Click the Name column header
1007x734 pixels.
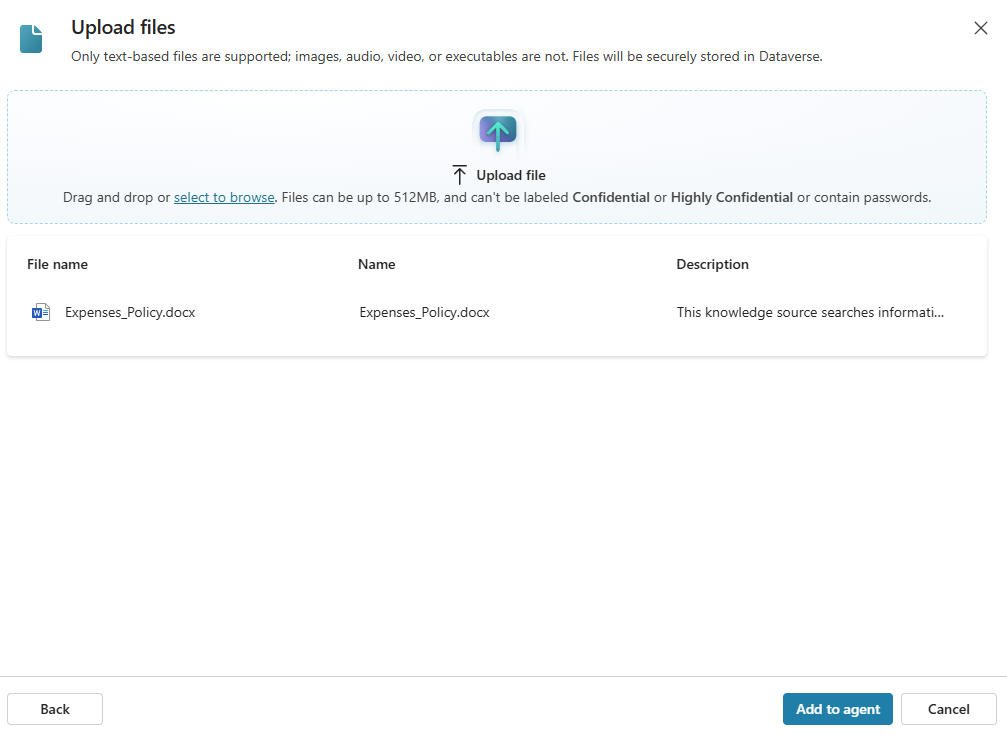coord(376,264)
